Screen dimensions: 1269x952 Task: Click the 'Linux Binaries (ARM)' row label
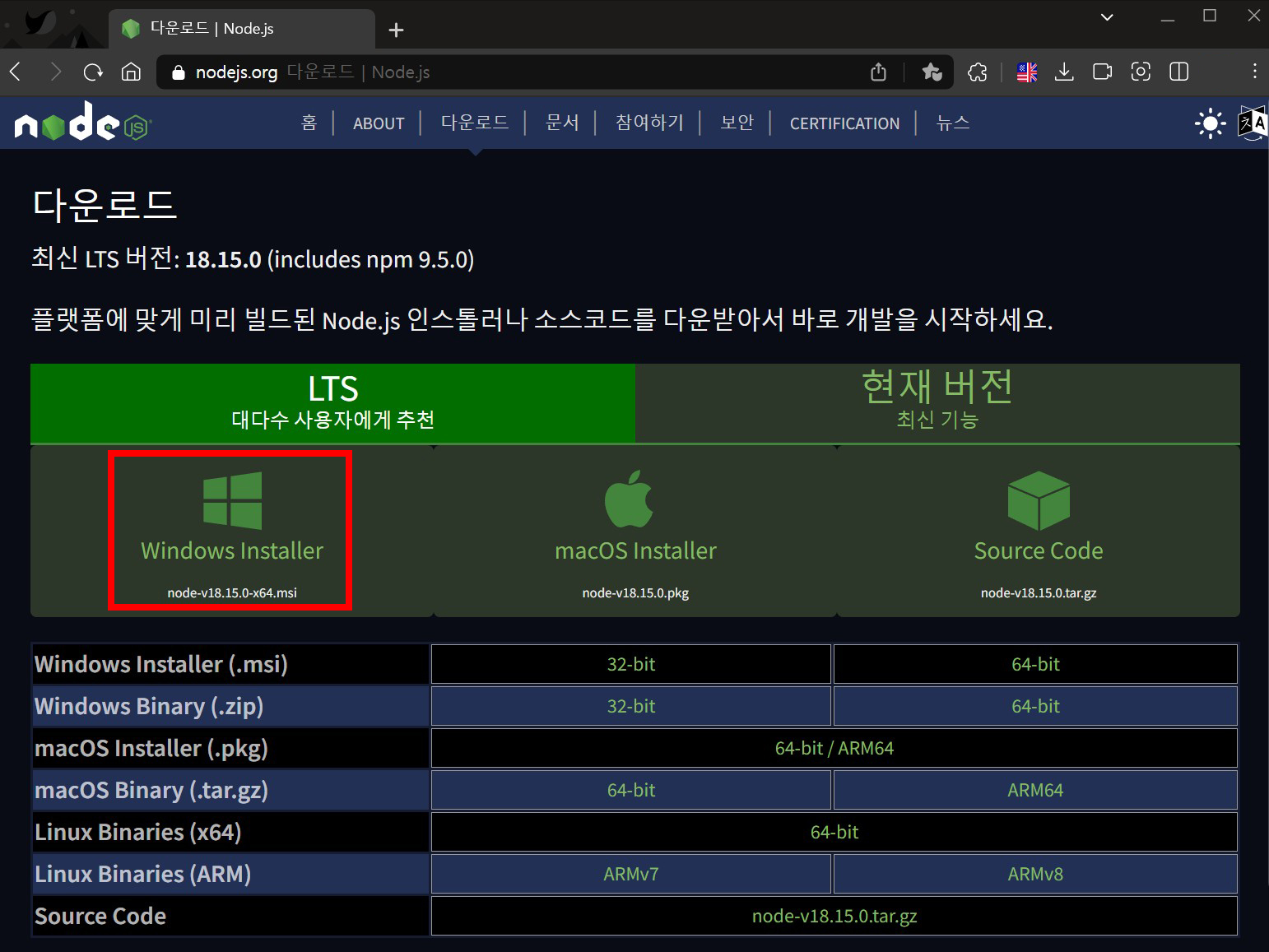coord(143,874)
